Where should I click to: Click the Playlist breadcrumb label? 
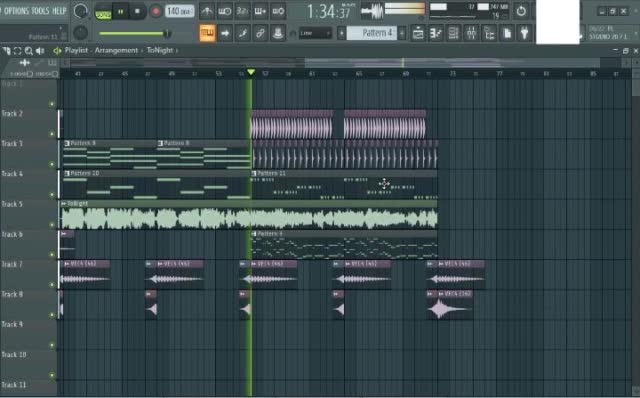pos(76,50)
